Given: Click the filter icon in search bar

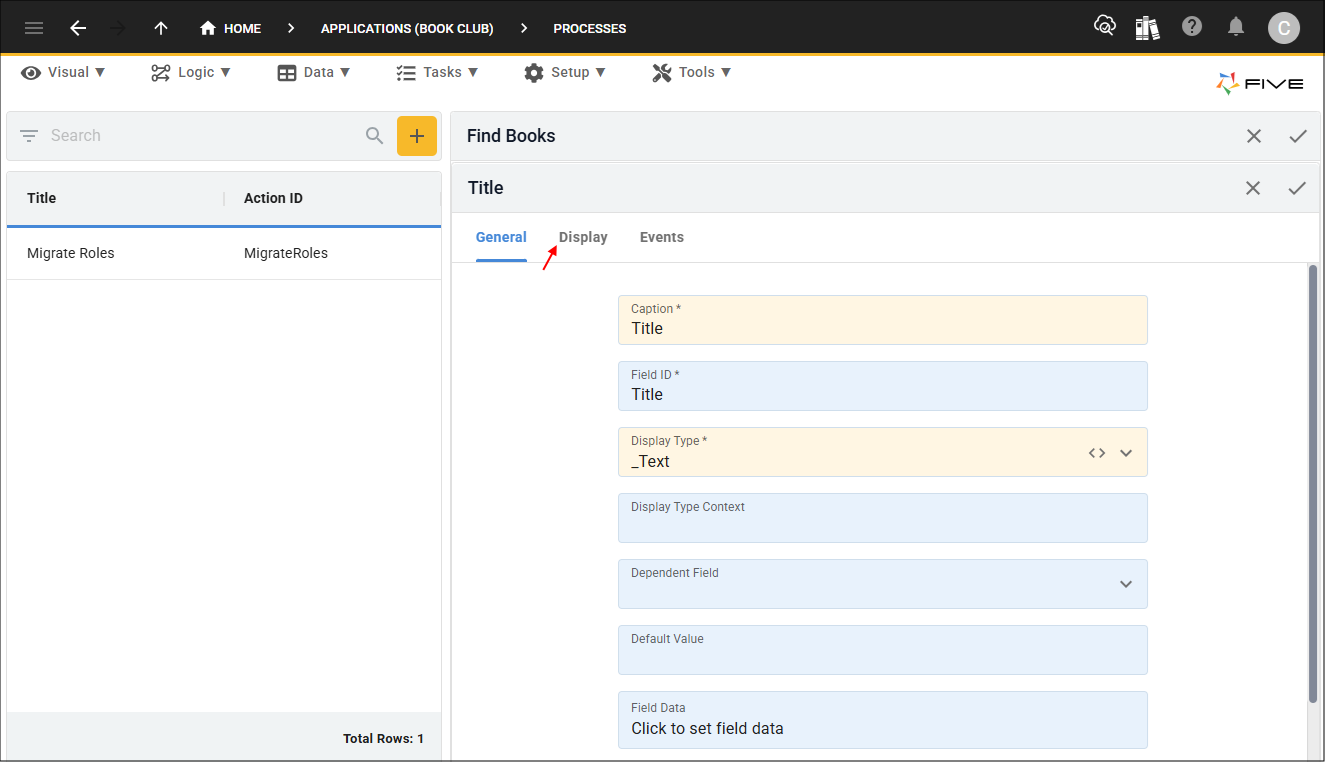Looking at the screenshot, I should (x=29, y=136).
